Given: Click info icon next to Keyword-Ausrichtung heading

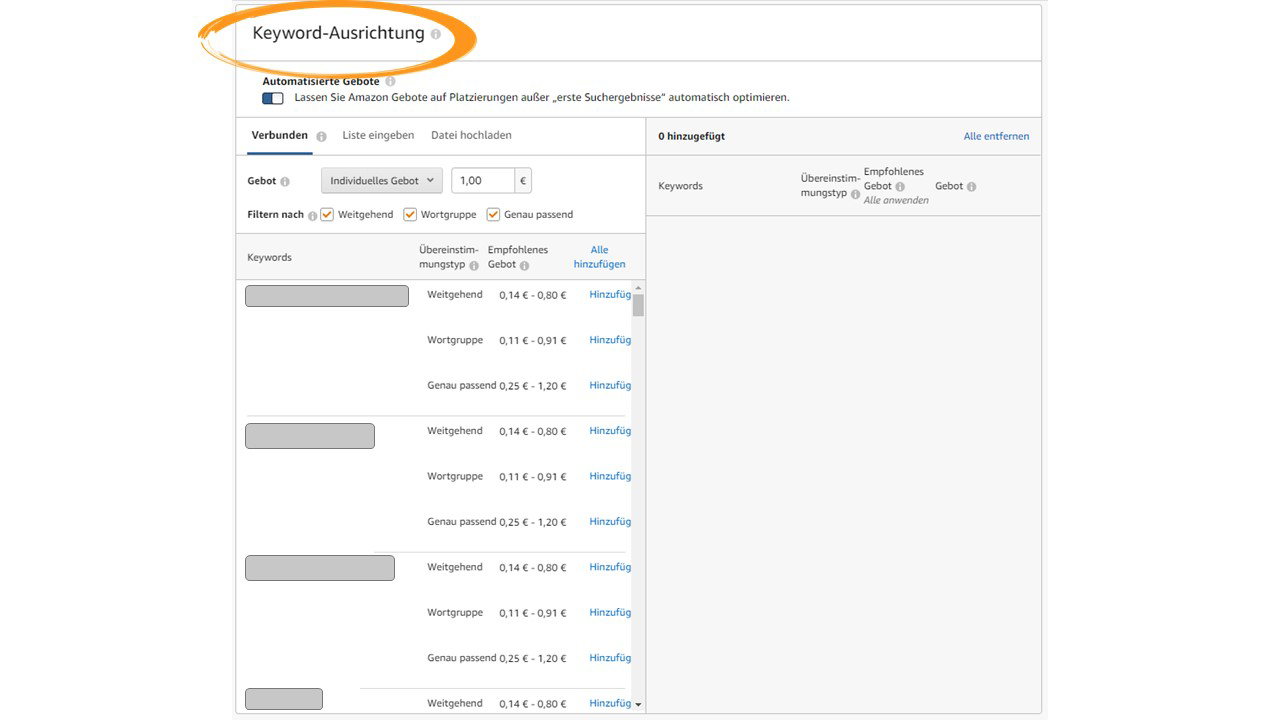Looking at the screenshot, I should [435, 34].
